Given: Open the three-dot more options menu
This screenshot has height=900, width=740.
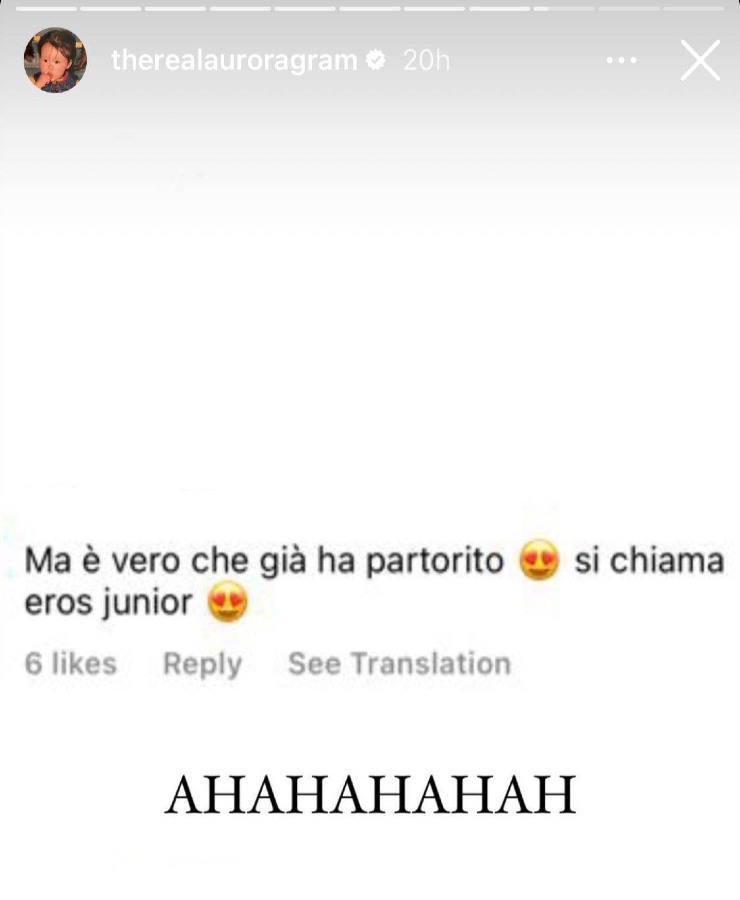Looking at the screenshot, I should point(621,60).
